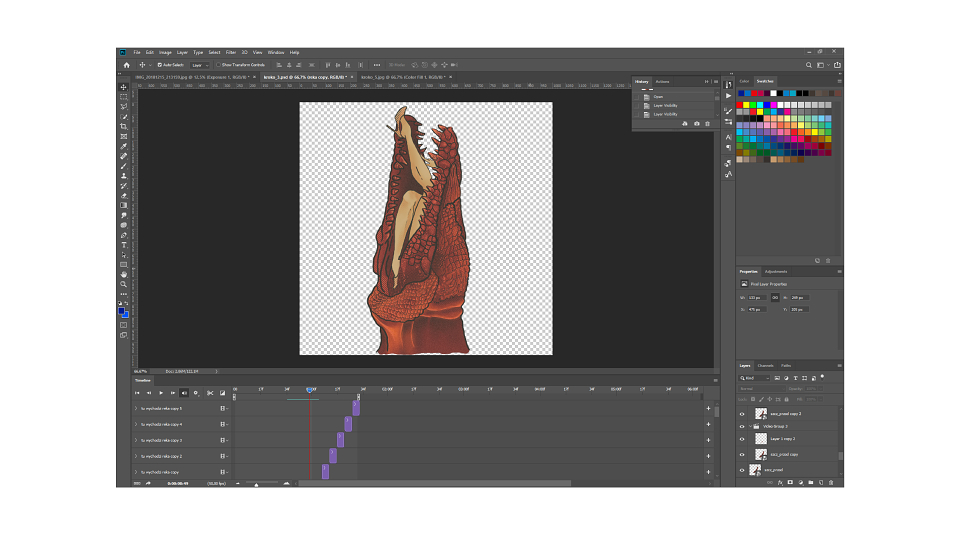Expand the 'tu wychodzi reka copy 2' track
Image resolution: width=960 pixels, height=540 pixels.
[x=136, y=456]
